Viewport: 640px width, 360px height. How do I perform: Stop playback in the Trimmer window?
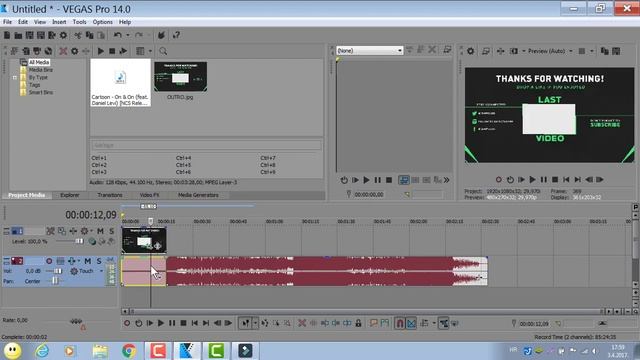pyautogui.click(x=389, y=180)
